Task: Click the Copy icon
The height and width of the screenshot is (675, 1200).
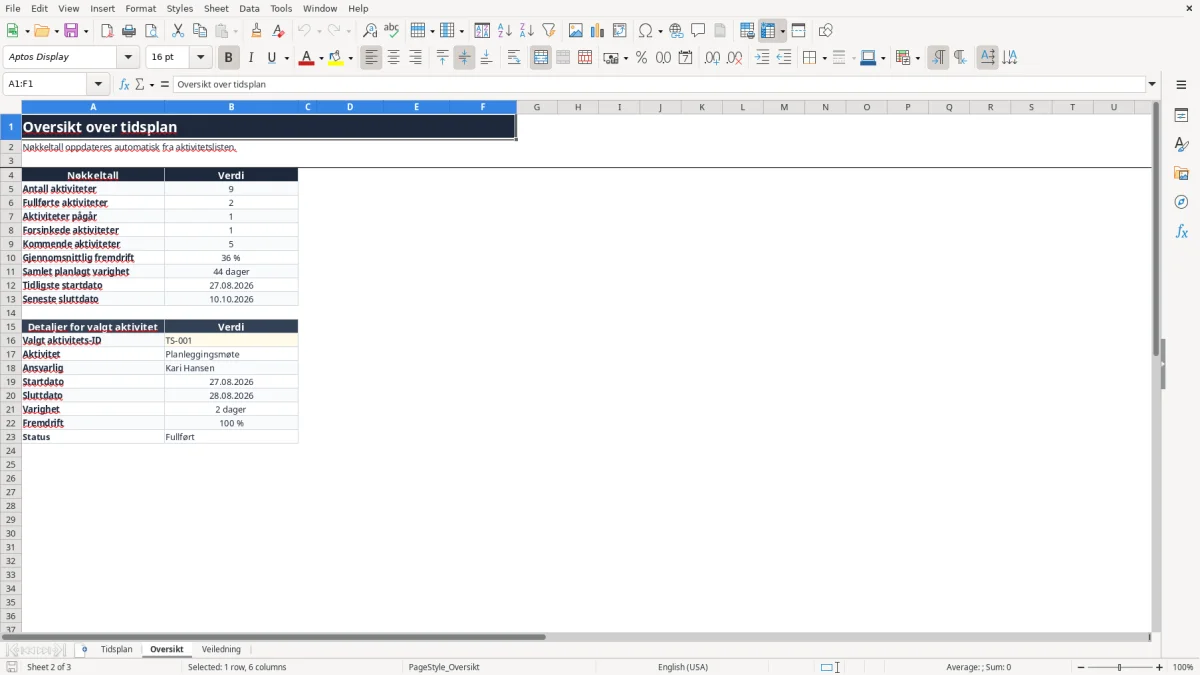Action: pyautogui.click(x=200, y=31)
